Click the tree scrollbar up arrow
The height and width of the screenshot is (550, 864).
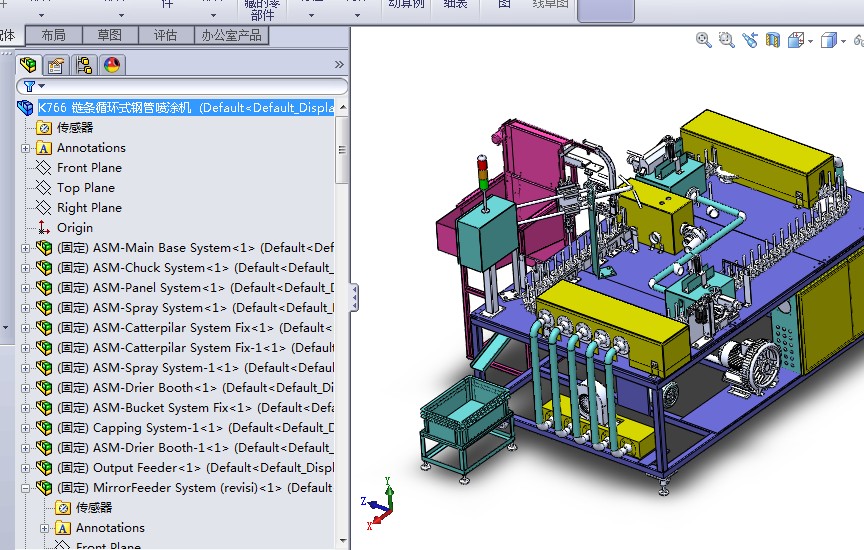click(343, 107)
